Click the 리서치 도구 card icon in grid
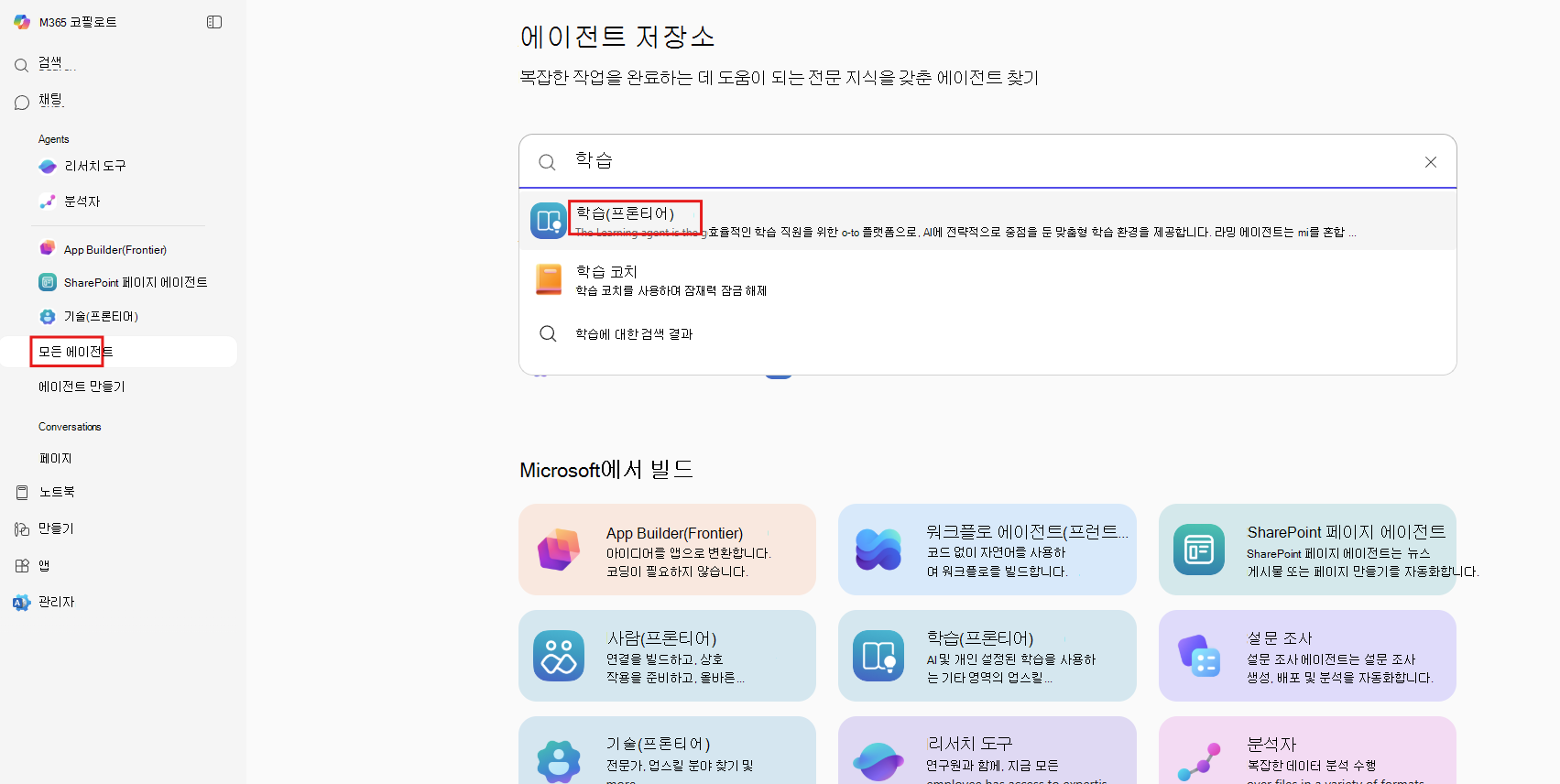The width and height of the screenshot is (1560, 784). point(878,762)
